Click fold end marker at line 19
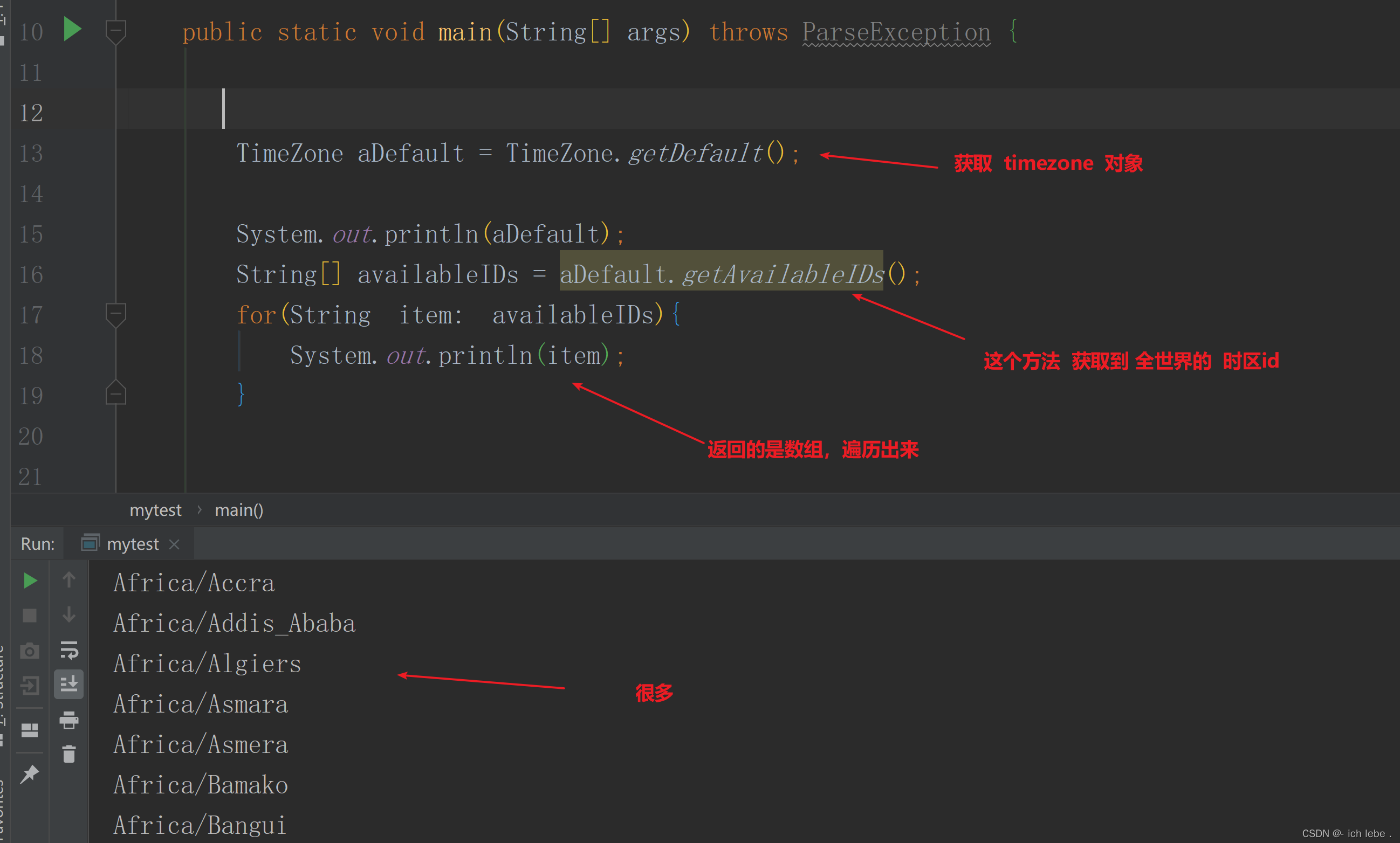 pyautogui.click(x=116, y=393)
